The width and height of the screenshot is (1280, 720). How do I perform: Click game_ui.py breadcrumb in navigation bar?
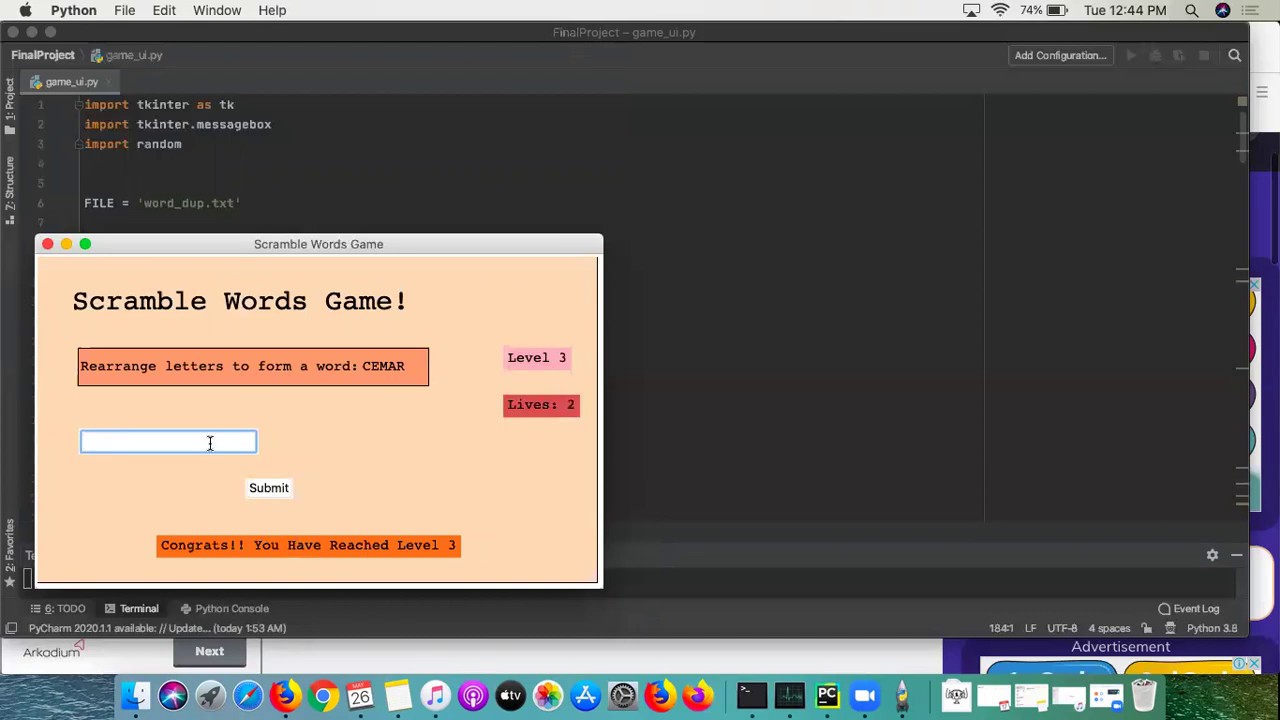click(x=126, y=55)
